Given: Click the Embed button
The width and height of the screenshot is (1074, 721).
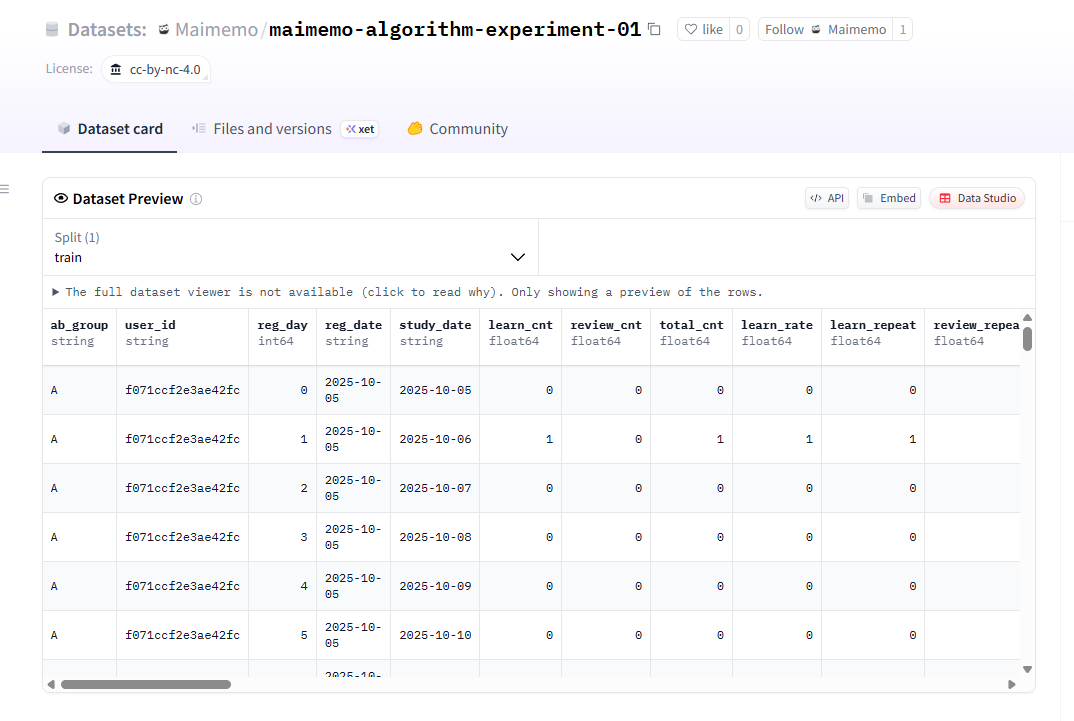Looking at the screenshot, I should (888, 198).
